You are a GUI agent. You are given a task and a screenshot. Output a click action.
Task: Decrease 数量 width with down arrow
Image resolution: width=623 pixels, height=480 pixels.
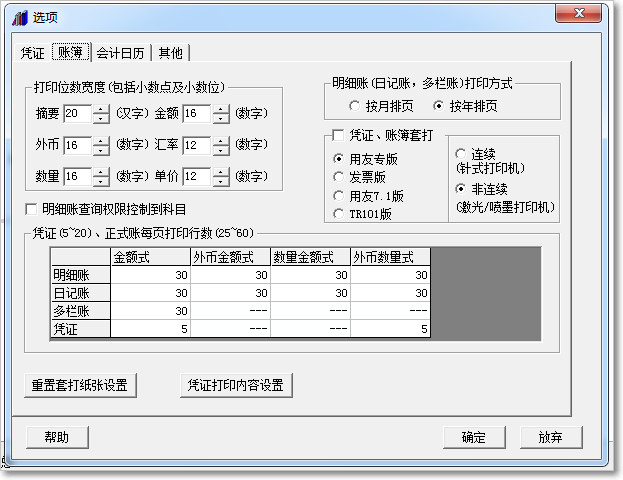tap(101, 182)
